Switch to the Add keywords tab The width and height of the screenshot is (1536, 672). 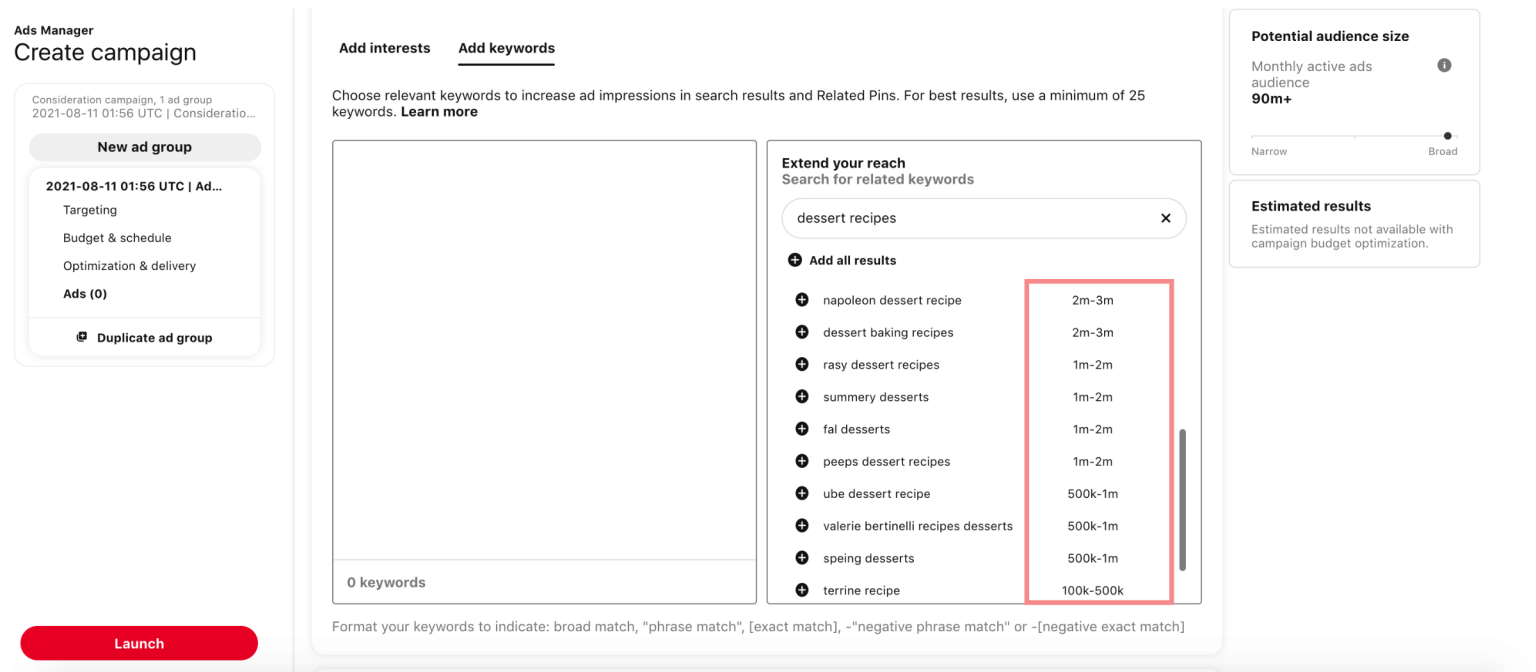coord(506,48)
